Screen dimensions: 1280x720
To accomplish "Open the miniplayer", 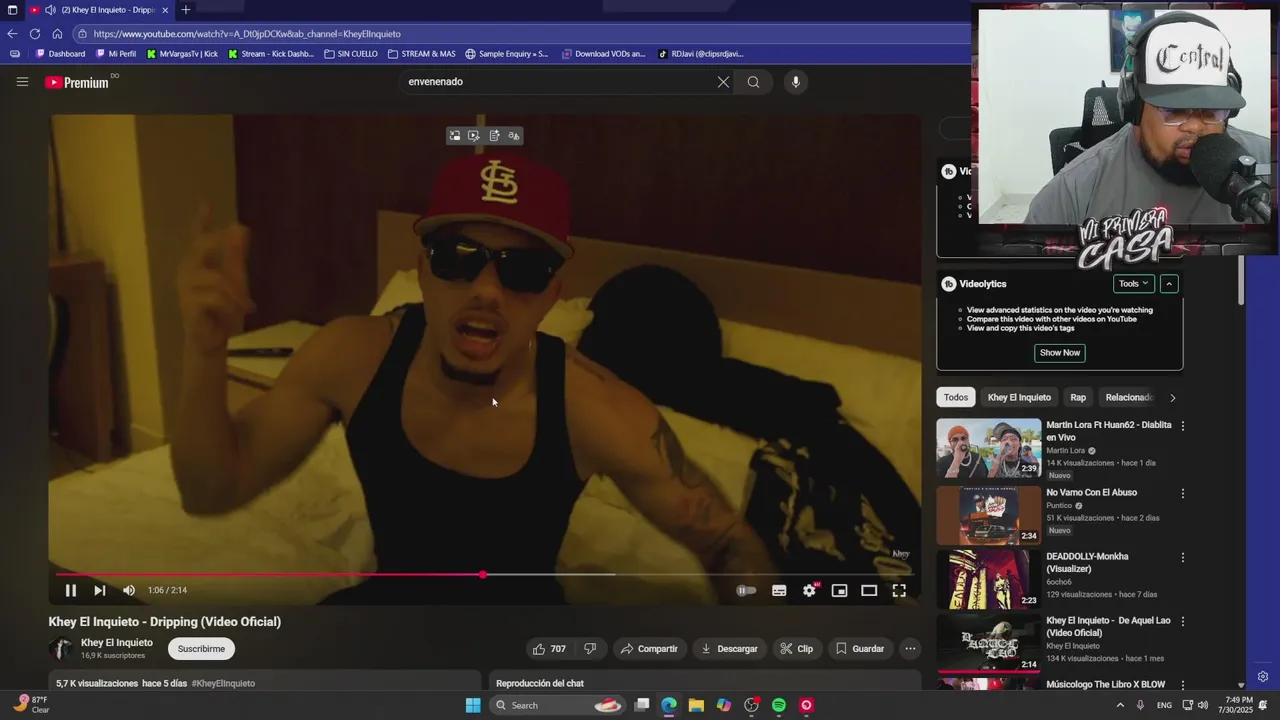I will [839, 590].
